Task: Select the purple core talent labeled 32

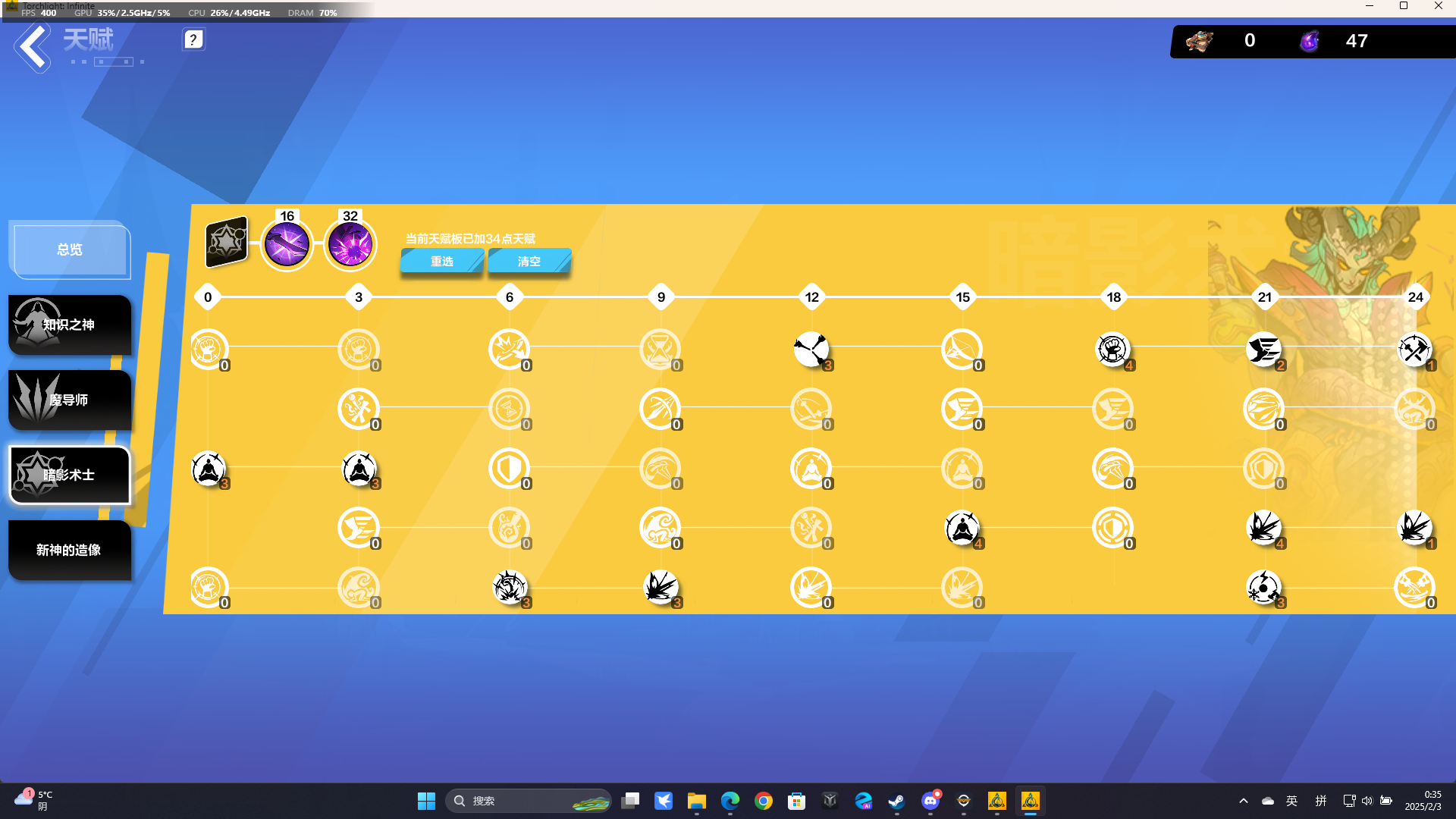Action: (x=350, y=244)
